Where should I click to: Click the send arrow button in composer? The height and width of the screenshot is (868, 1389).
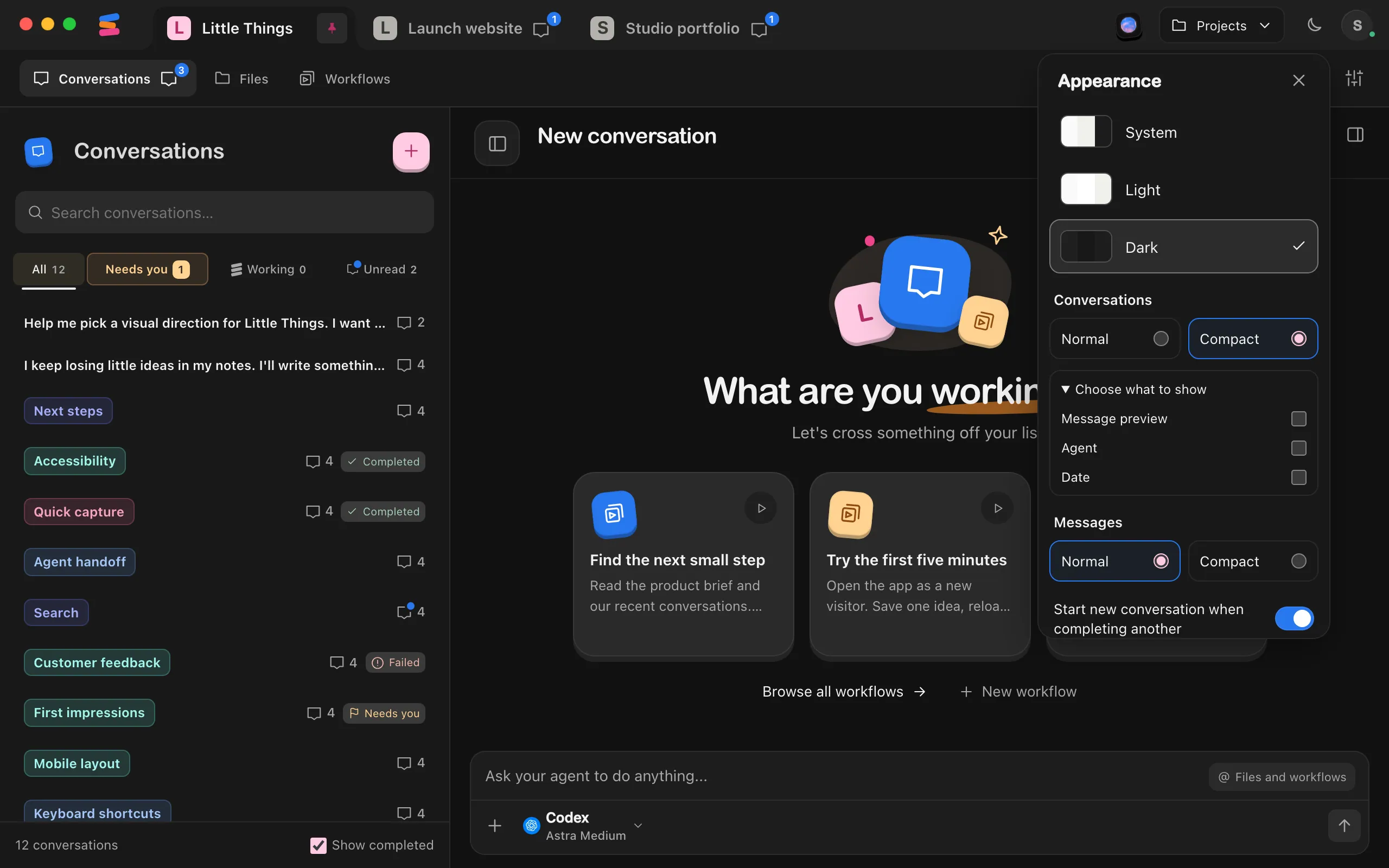pos(1344,826)
